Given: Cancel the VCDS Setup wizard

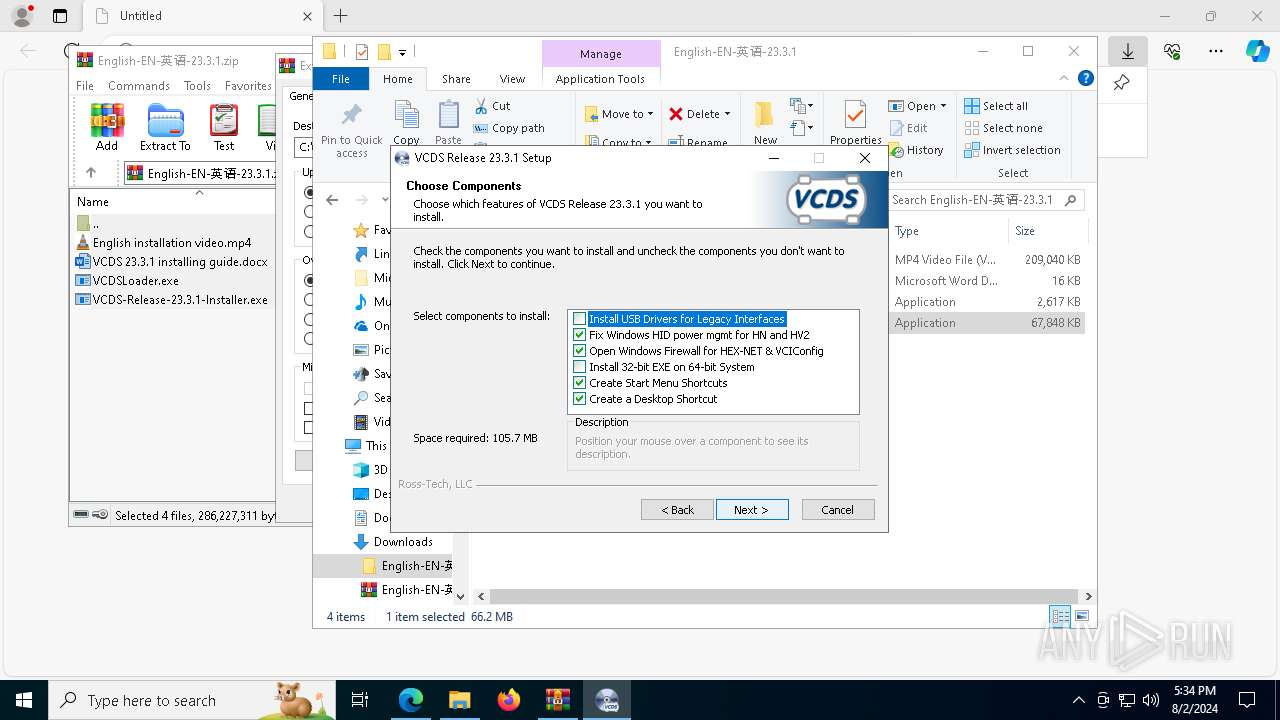Looking at the screenshot, I should pyautogui.click(x=838, y=510).
